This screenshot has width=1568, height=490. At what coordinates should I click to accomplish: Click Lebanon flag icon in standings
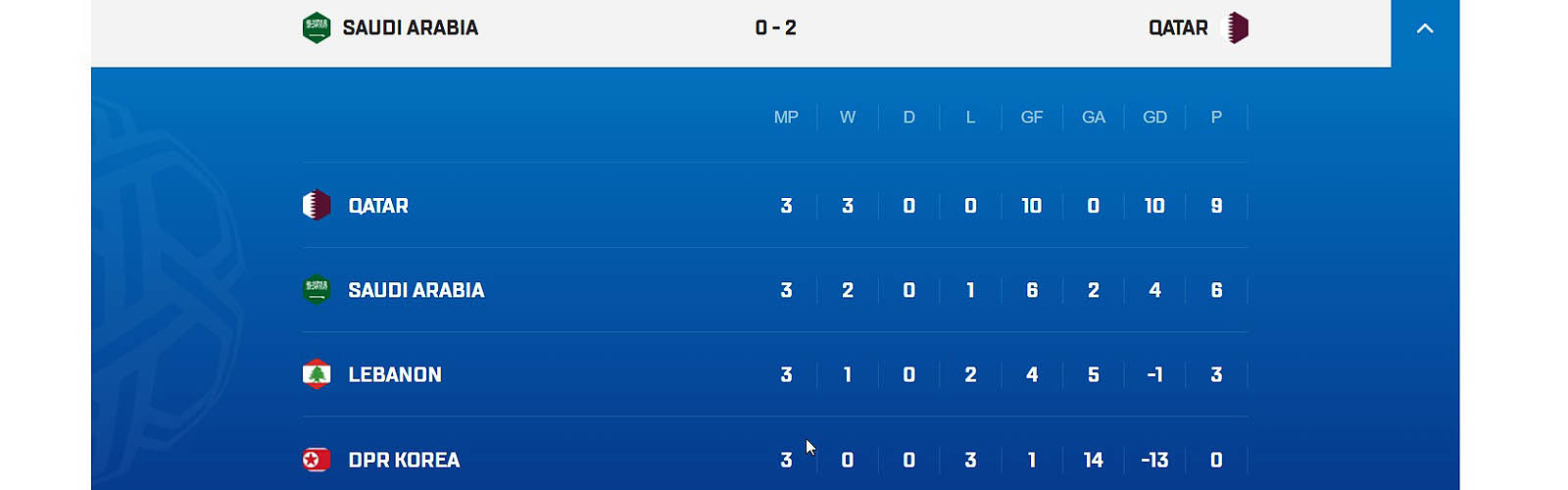coord(317,374)
